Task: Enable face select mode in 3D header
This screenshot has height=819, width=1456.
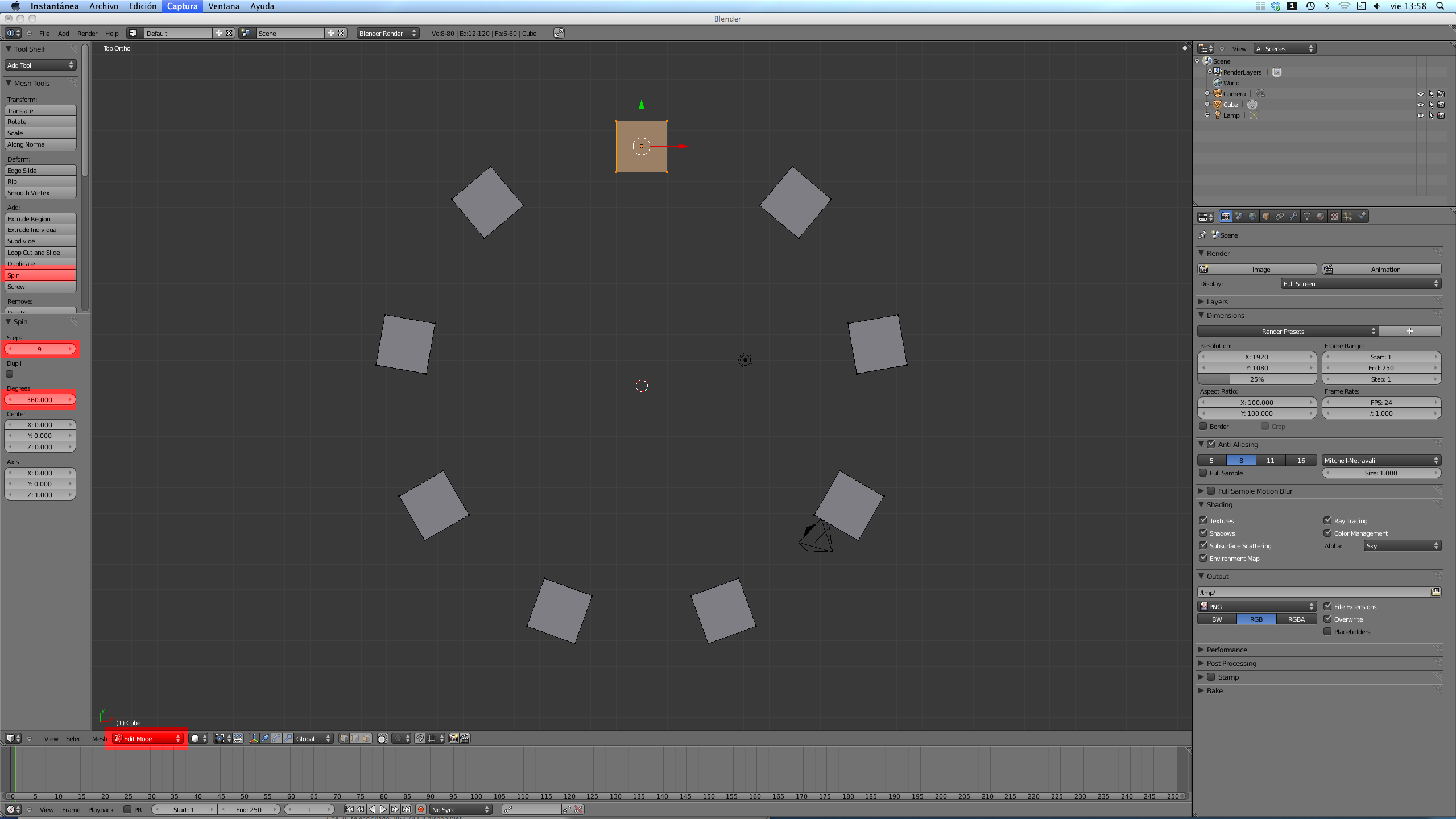Action: [367, 738]
